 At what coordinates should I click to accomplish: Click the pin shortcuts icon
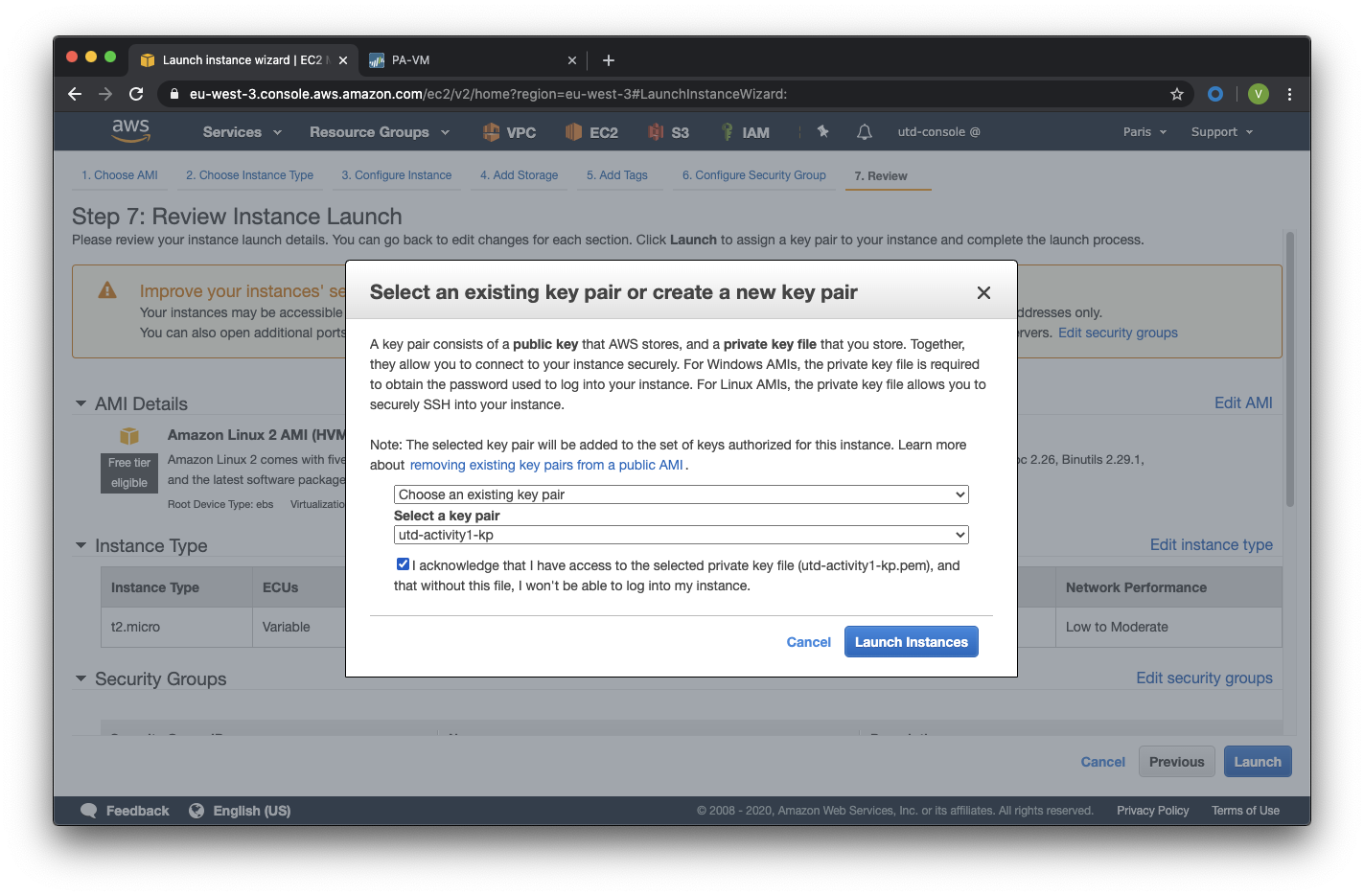click(822, 131)
